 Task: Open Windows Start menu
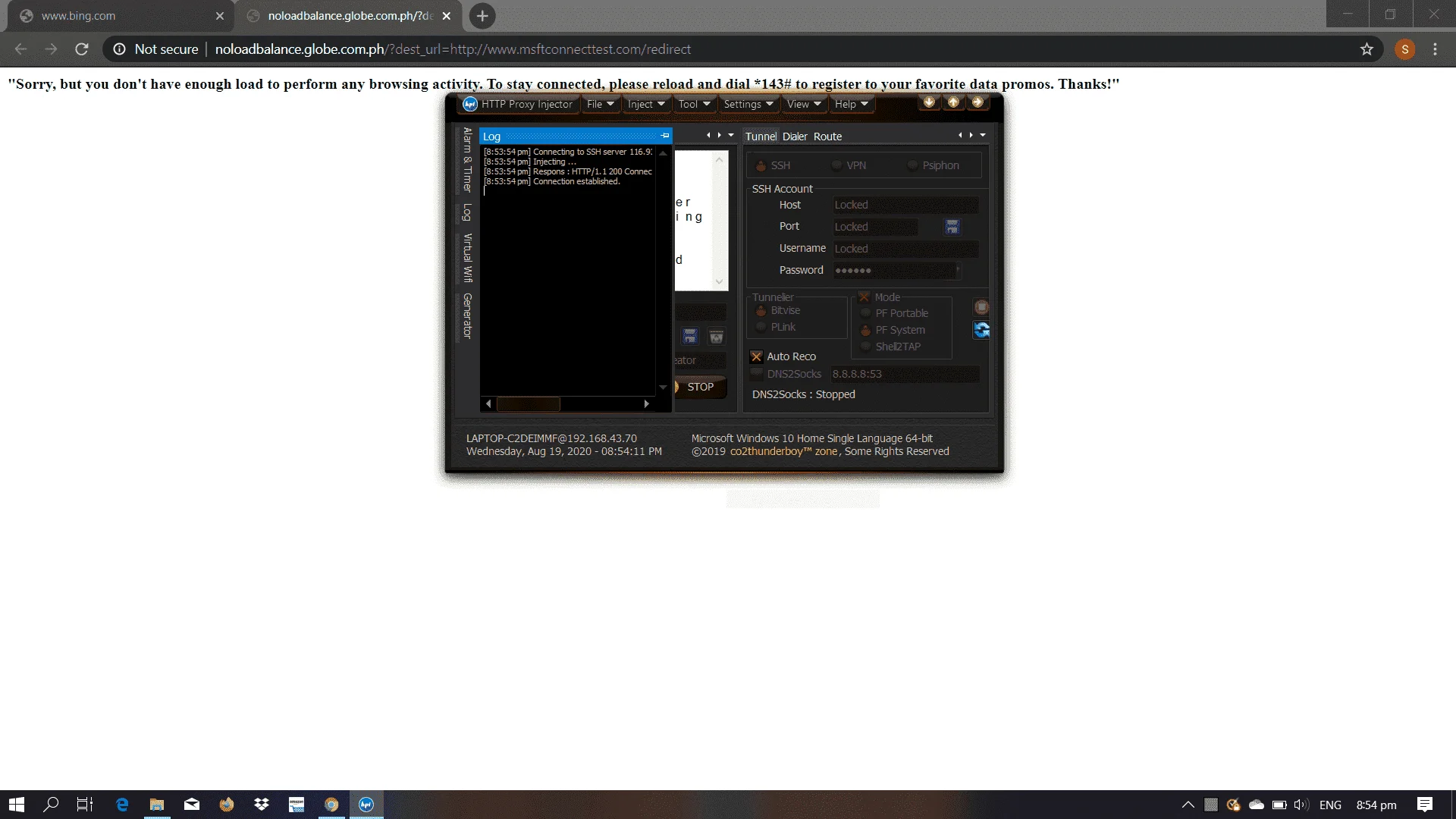17,805
